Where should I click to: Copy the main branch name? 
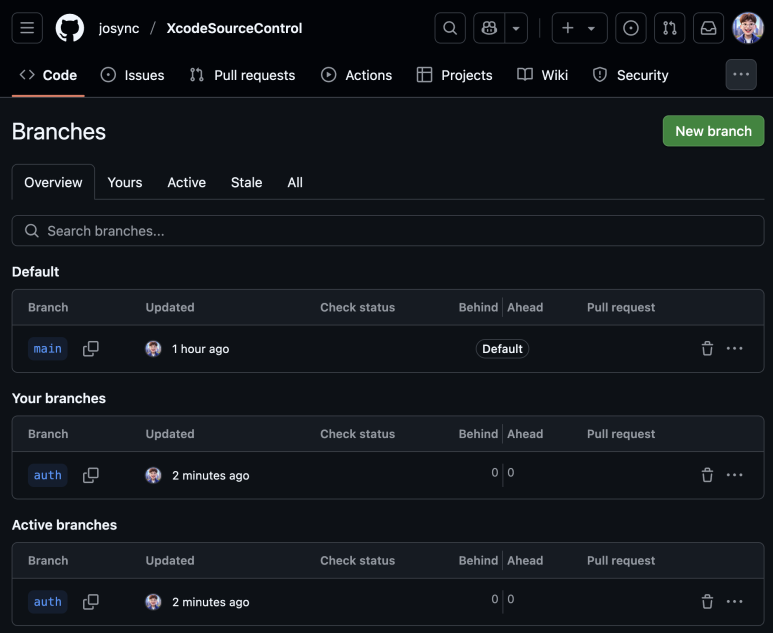click(91, 349)
